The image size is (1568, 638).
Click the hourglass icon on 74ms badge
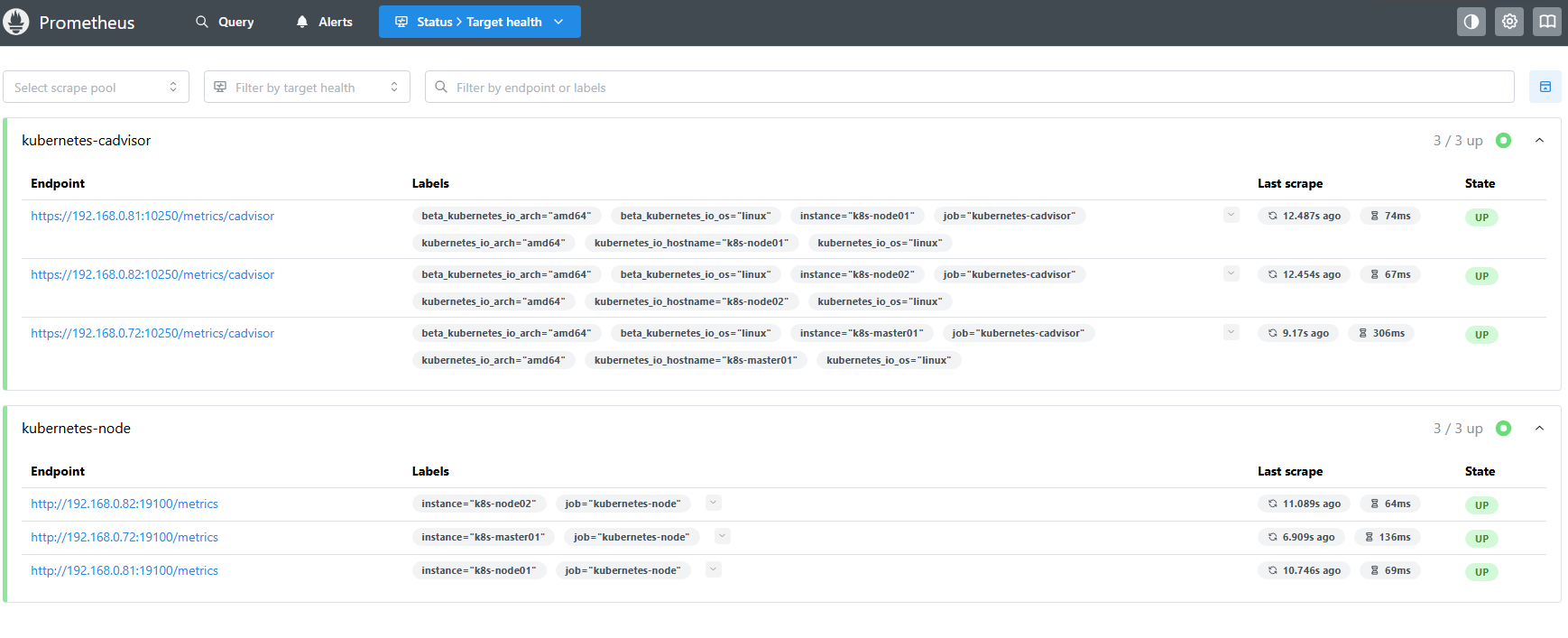click(1375, 216)
